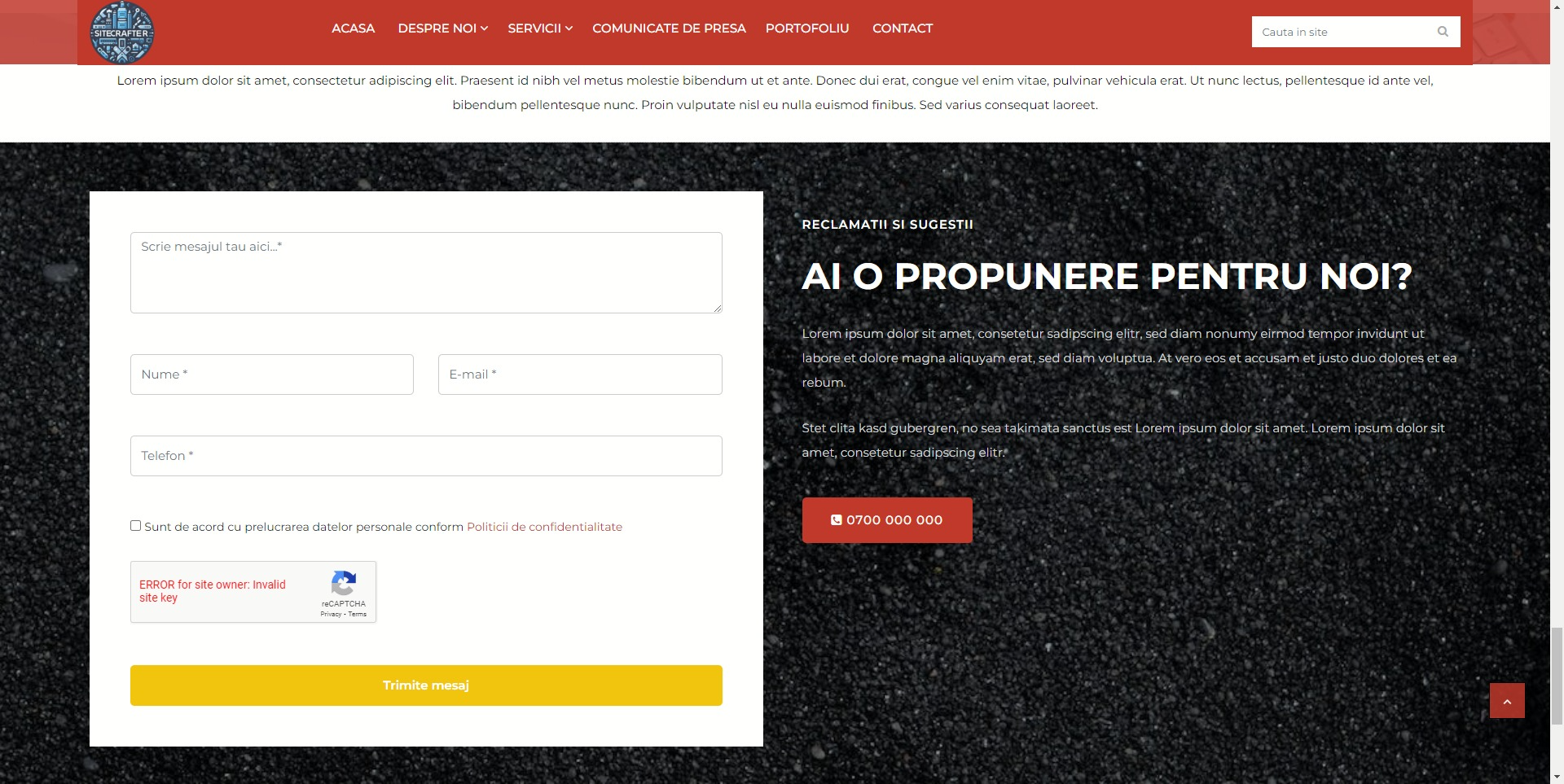Click the SiteCrafter logo
The image size is (1564, 784).
click(121, 33)
